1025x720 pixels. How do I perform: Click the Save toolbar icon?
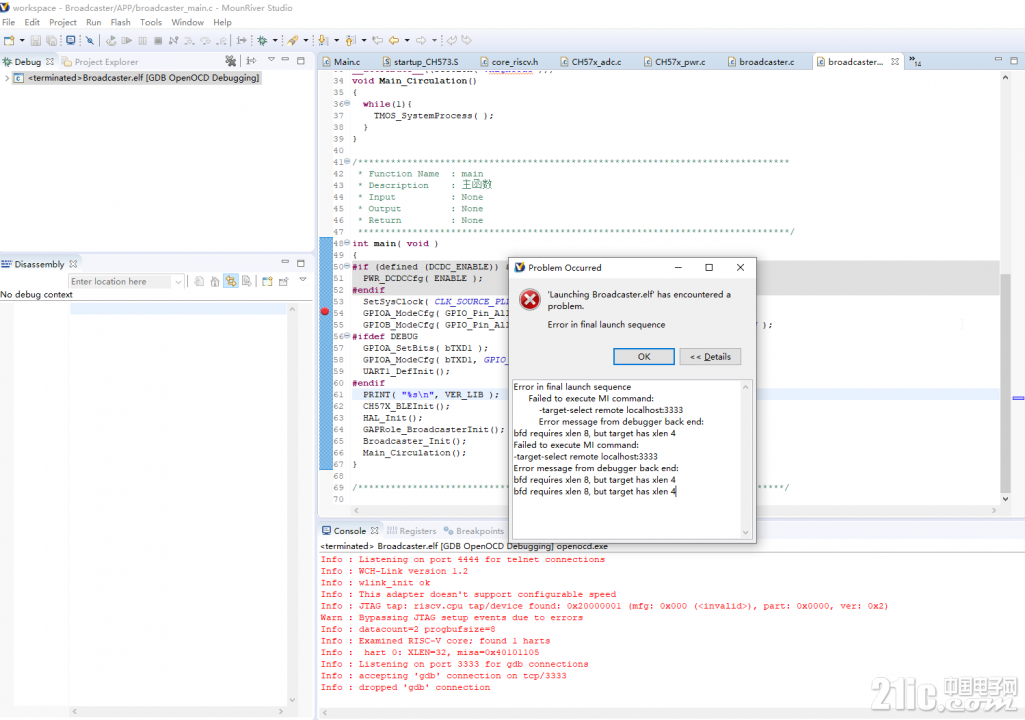pyautogui.click(x=36, y=41)
